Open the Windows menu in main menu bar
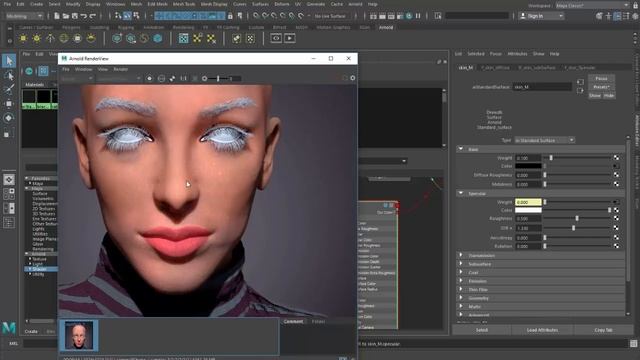This screenshot has height=360, width=640. coord(115,4)
